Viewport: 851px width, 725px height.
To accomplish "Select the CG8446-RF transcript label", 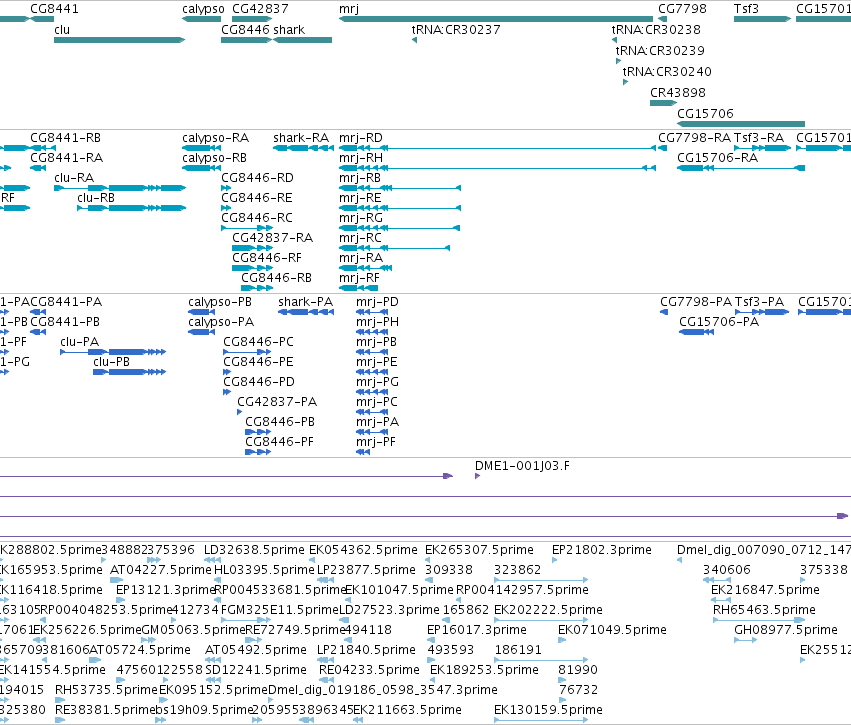I will click(267, 258).
